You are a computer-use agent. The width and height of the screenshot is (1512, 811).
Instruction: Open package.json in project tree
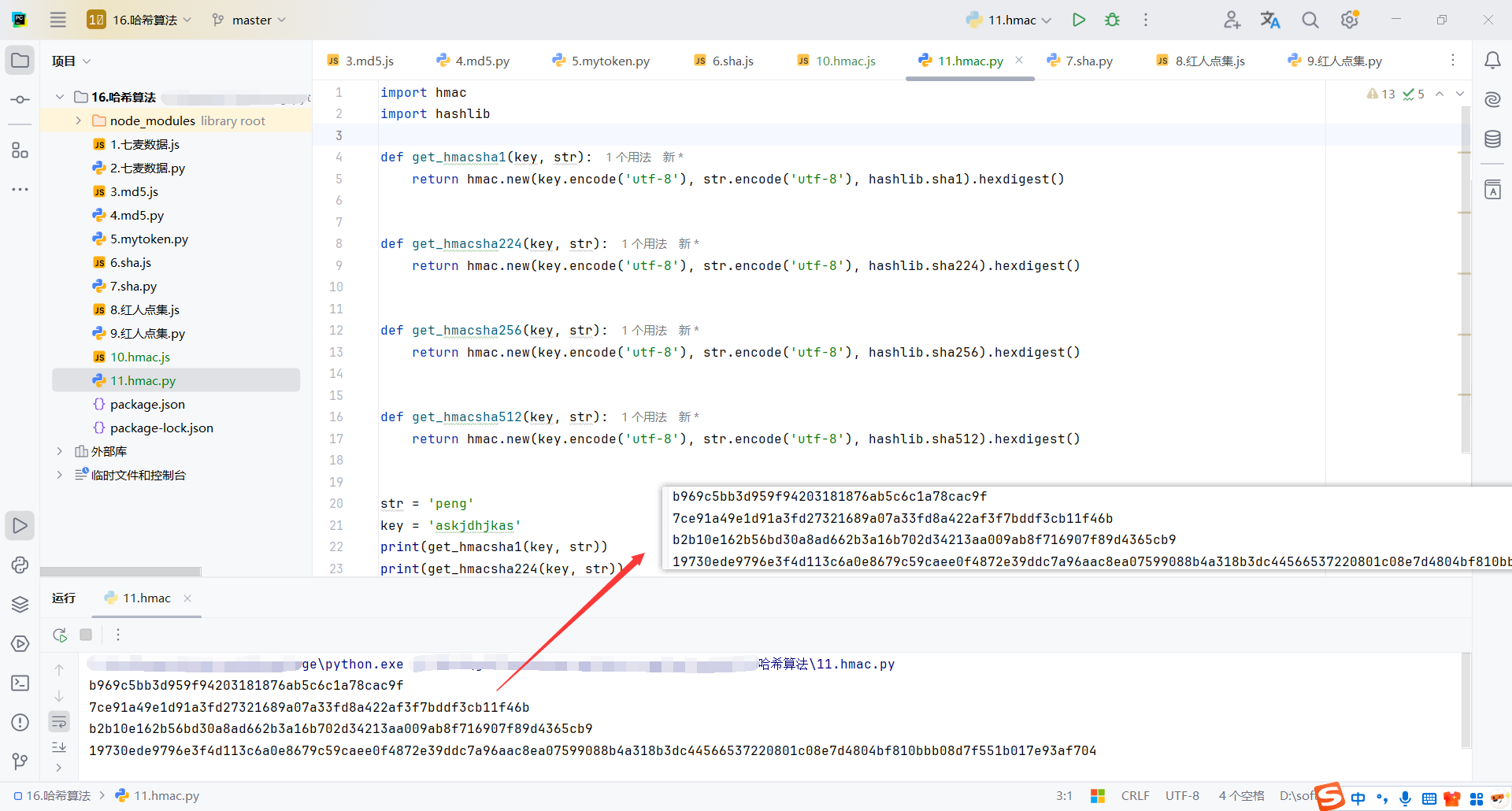pos(147,404)
